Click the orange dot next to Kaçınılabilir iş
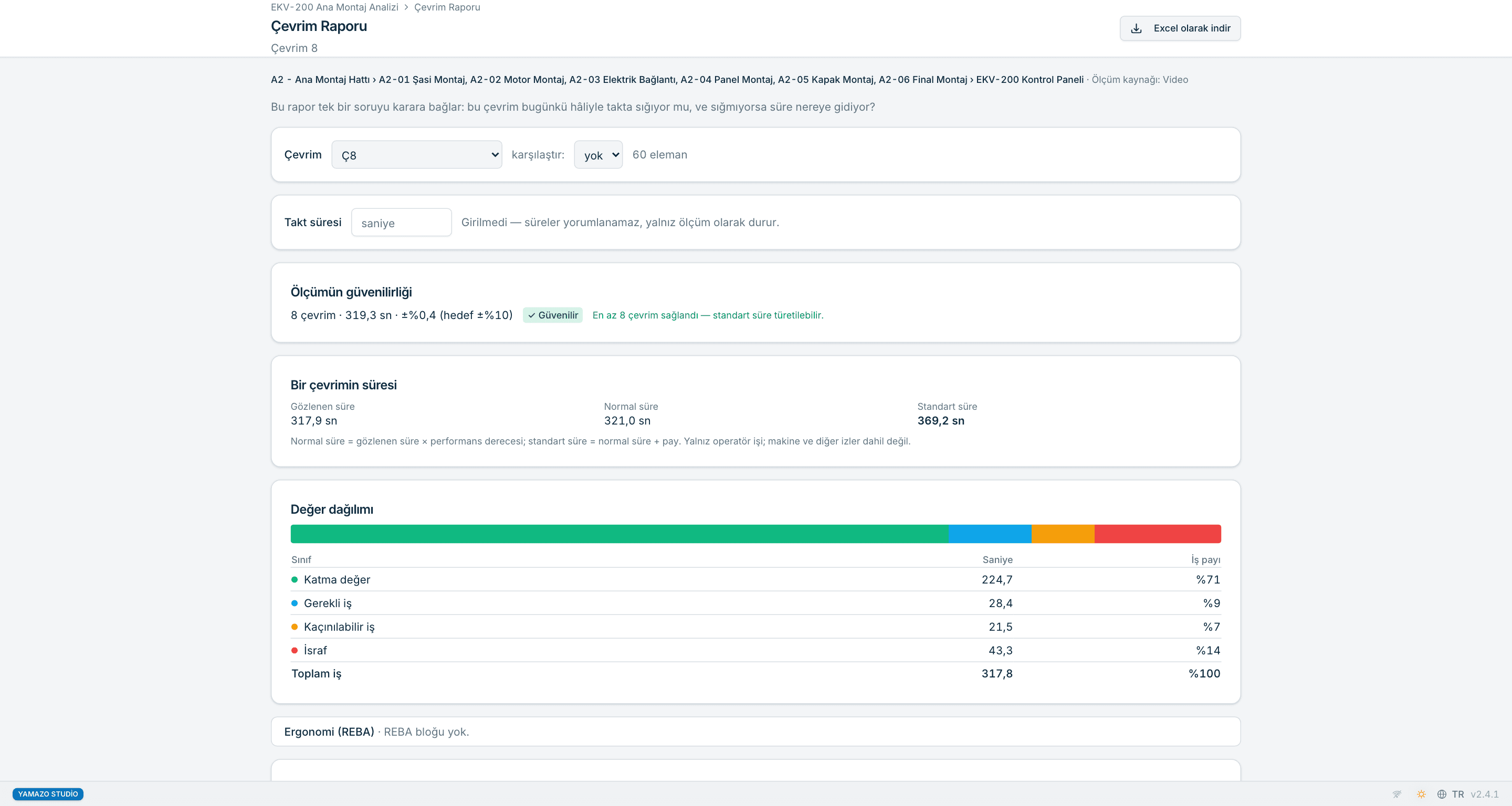This screenshot has height=806, width=1512. point(295,627)
